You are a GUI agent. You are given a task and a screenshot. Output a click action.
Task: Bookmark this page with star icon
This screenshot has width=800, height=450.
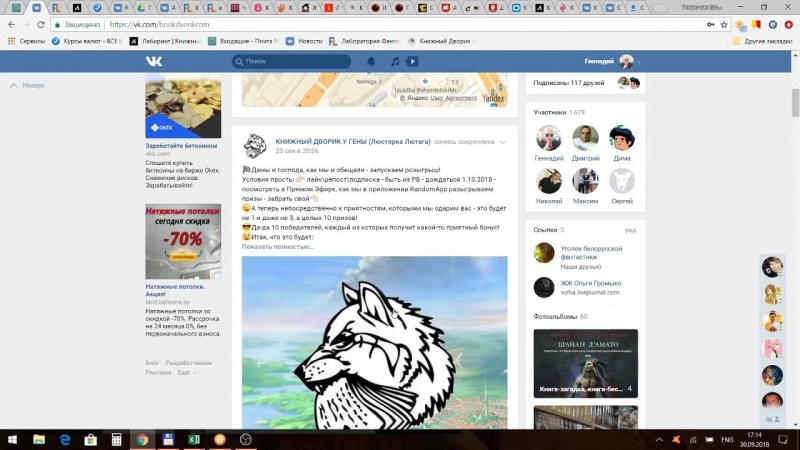tap(724, 24)
